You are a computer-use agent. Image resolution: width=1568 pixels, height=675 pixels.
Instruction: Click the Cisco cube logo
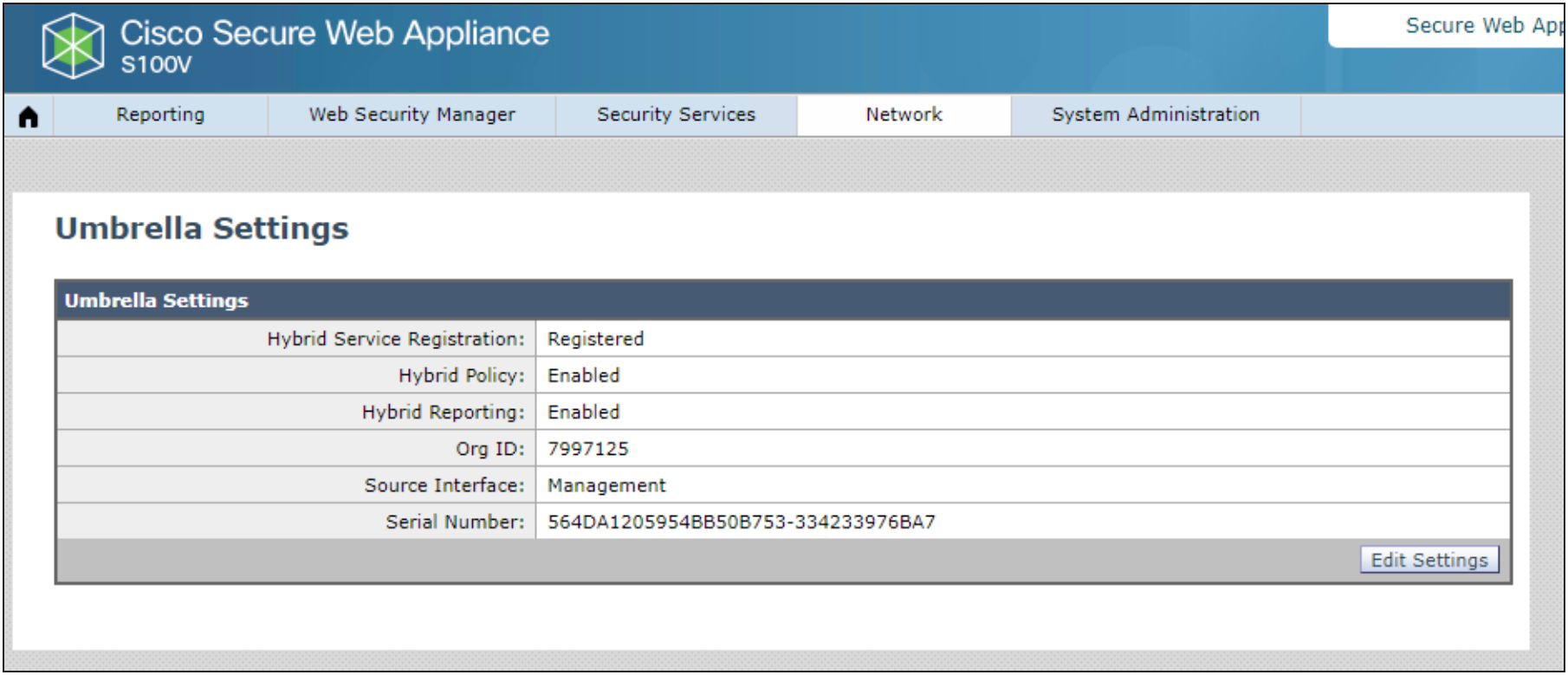[74, 46]
